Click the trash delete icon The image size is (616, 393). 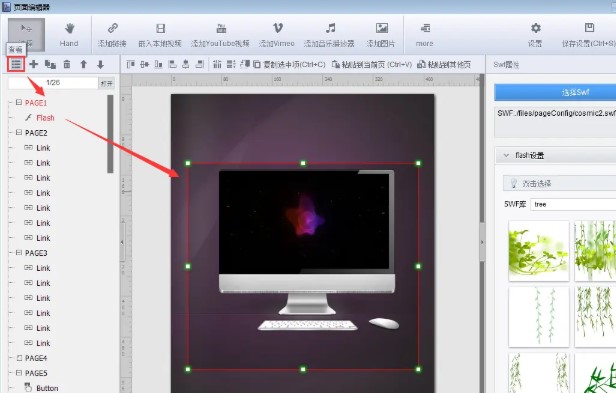click(x=67, y=64)
